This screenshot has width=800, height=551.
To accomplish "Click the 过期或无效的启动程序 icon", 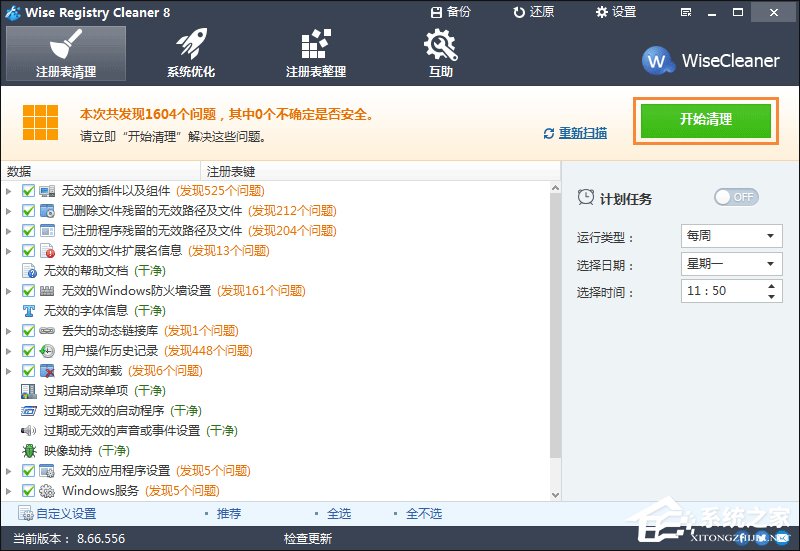I will point(29,411).
